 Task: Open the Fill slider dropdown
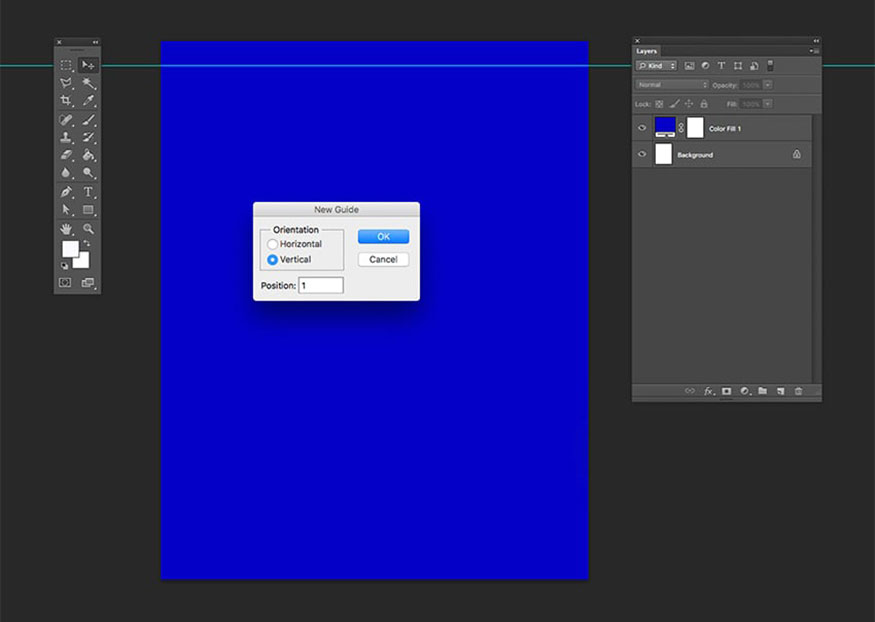point(768,104)
